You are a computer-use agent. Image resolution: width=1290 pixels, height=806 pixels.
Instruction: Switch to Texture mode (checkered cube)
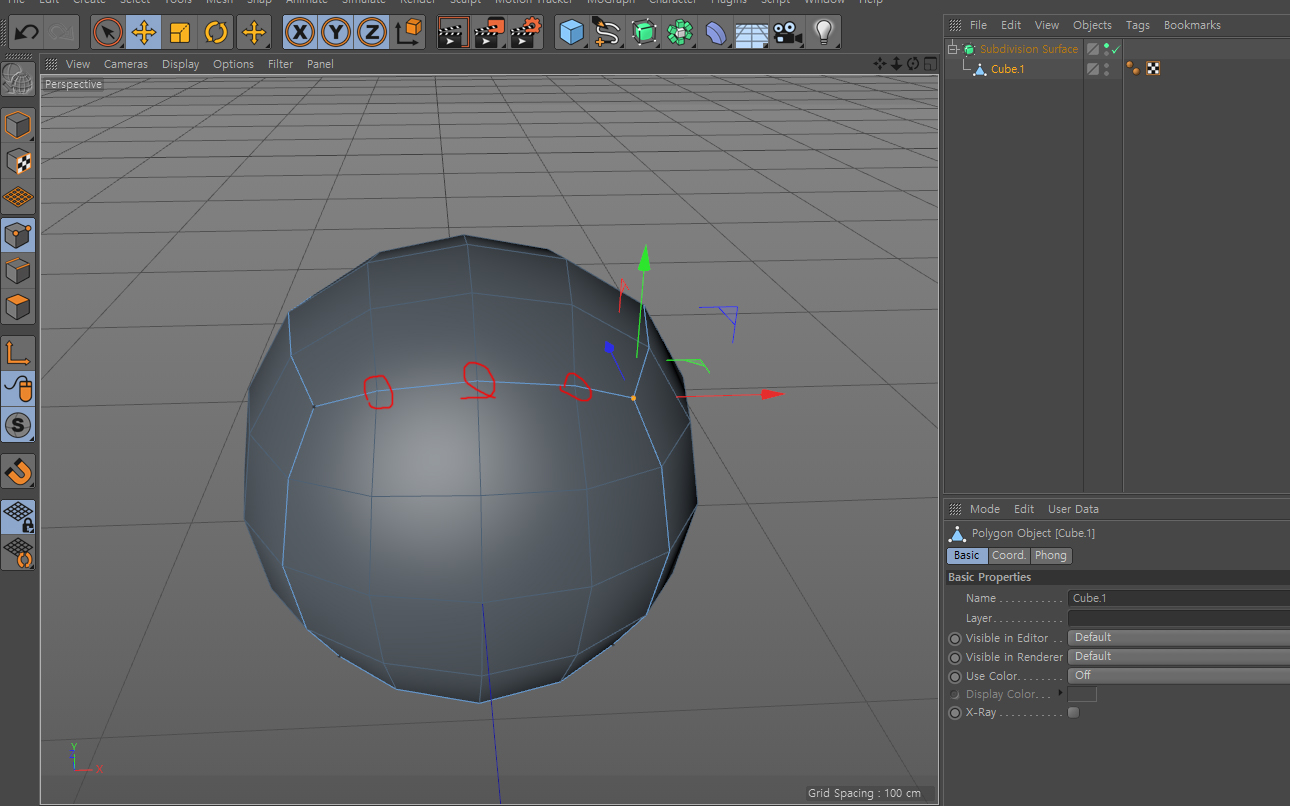18,161
